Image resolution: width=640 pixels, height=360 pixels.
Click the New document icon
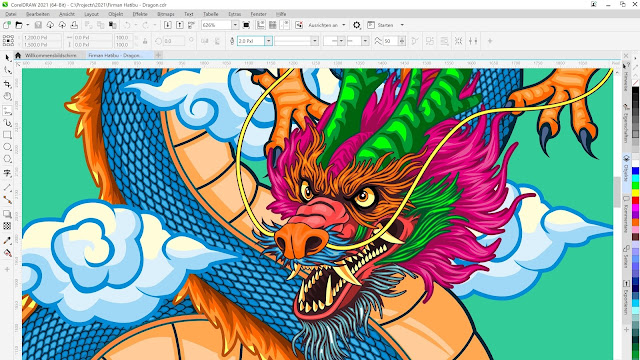[x=7, y=25]
